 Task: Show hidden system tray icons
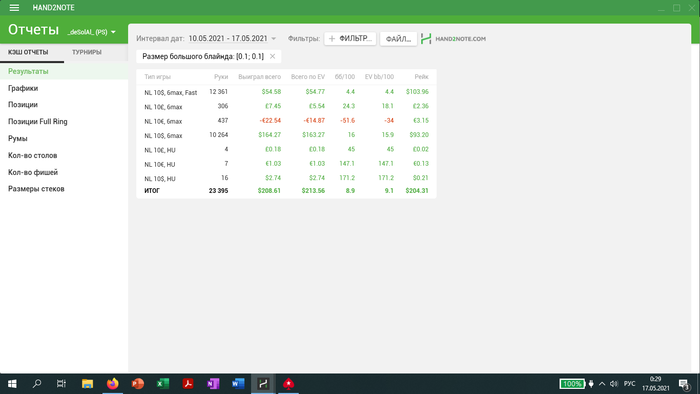point(602,384)
